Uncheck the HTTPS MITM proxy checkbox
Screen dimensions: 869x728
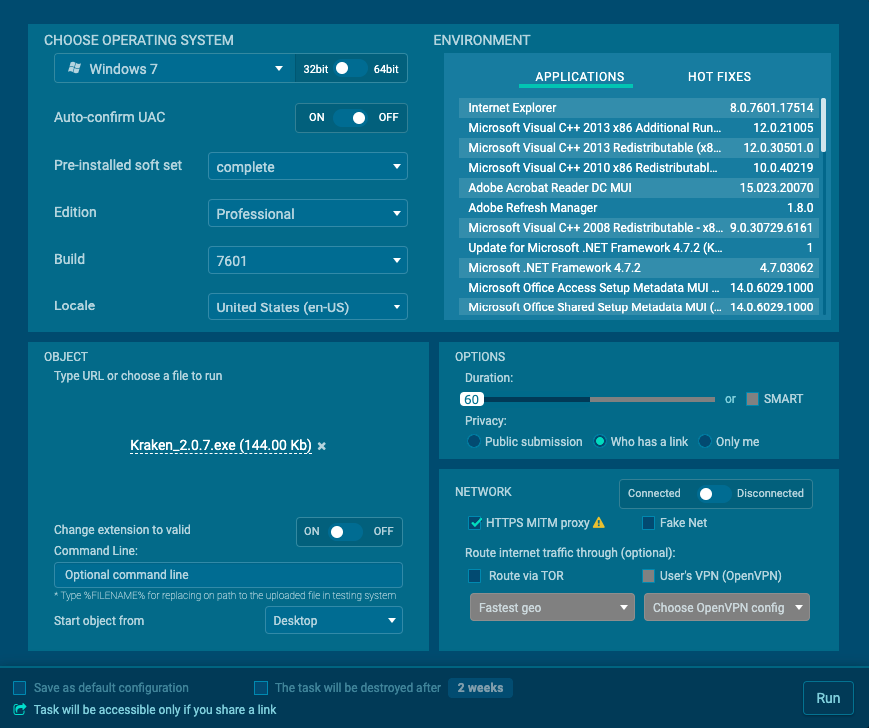[475, 522]
